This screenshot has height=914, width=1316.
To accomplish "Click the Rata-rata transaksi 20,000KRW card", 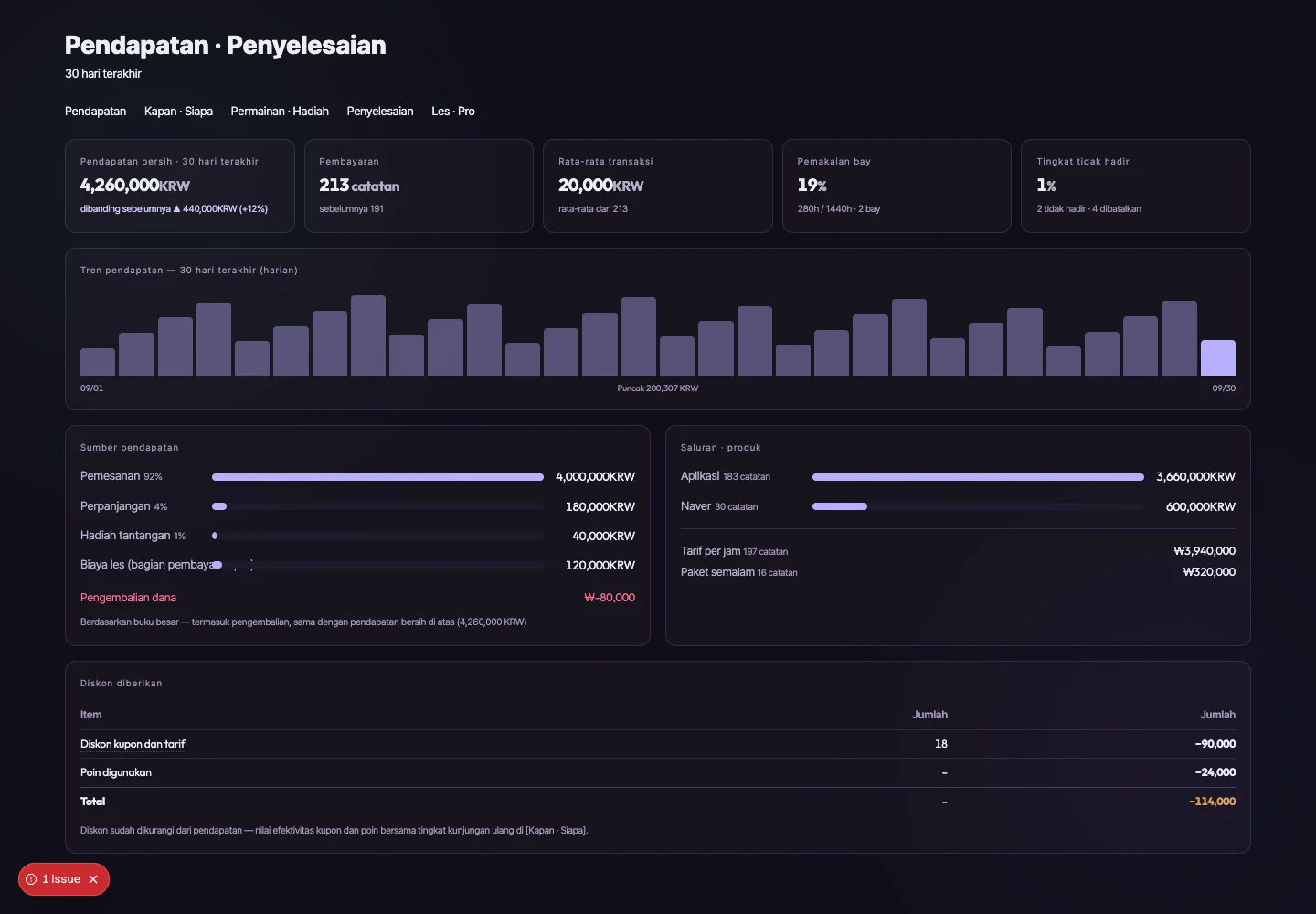I will pyautogui.click(x=658, y=186).
